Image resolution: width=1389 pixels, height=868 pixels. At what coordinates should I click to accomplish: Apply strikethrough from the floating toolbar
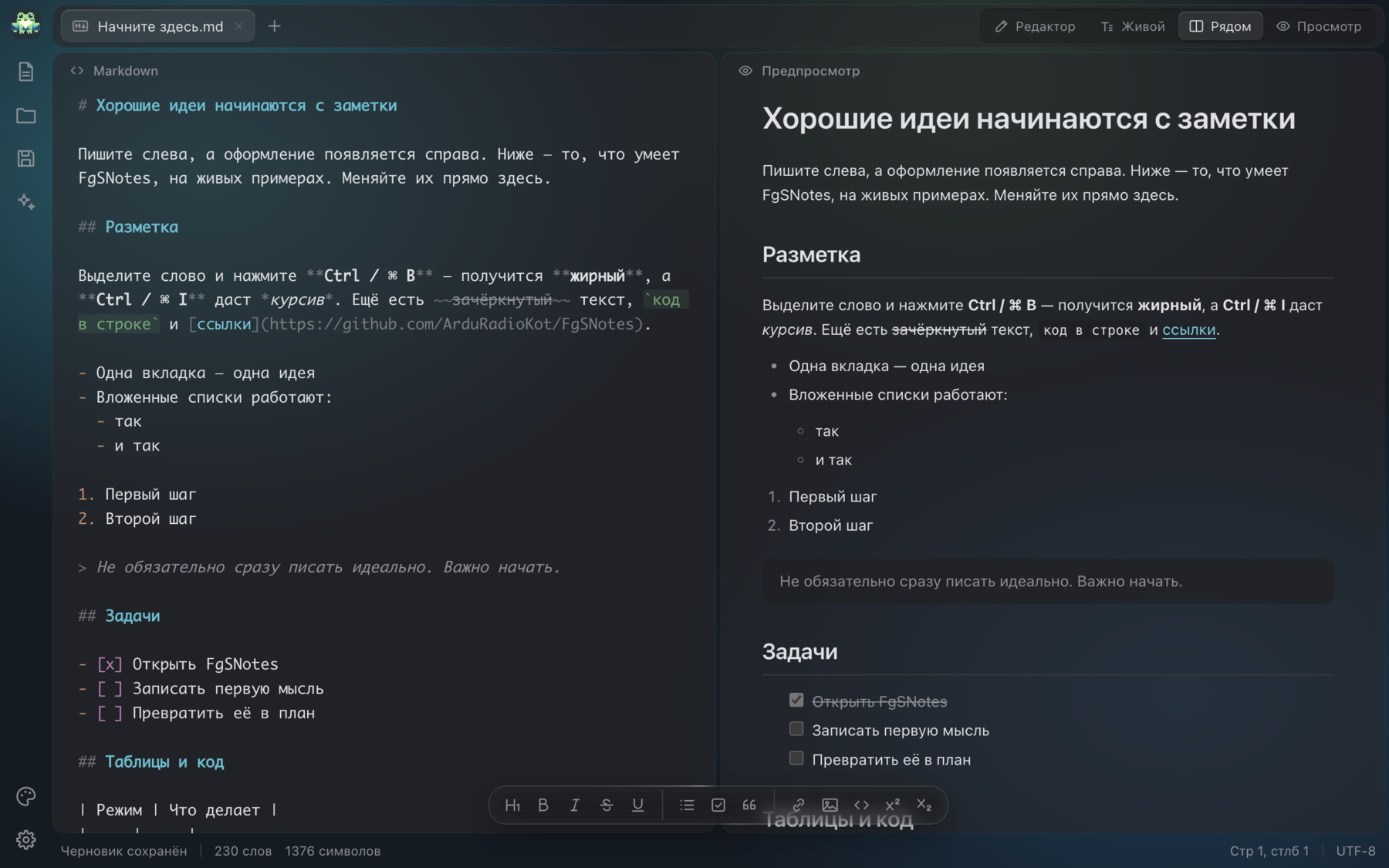point(607,805)
